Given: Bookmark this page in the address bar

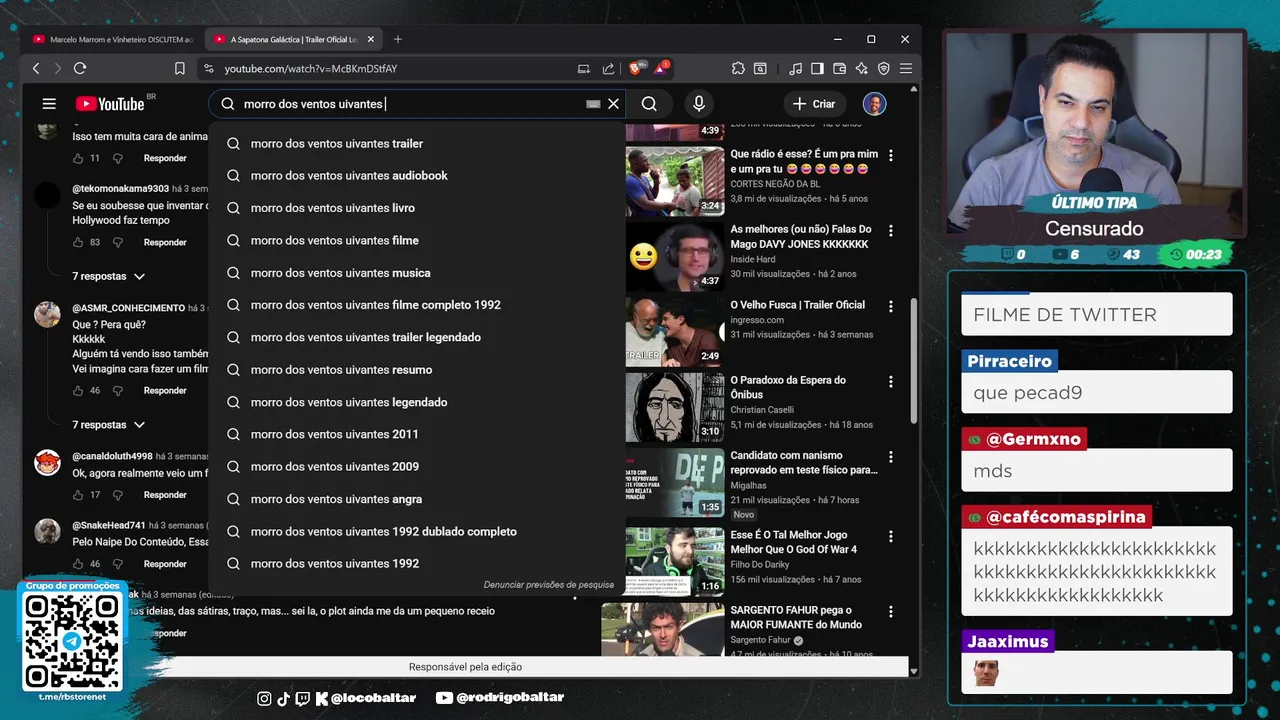Looking at the screenshot, I should [x=180, y=68].
